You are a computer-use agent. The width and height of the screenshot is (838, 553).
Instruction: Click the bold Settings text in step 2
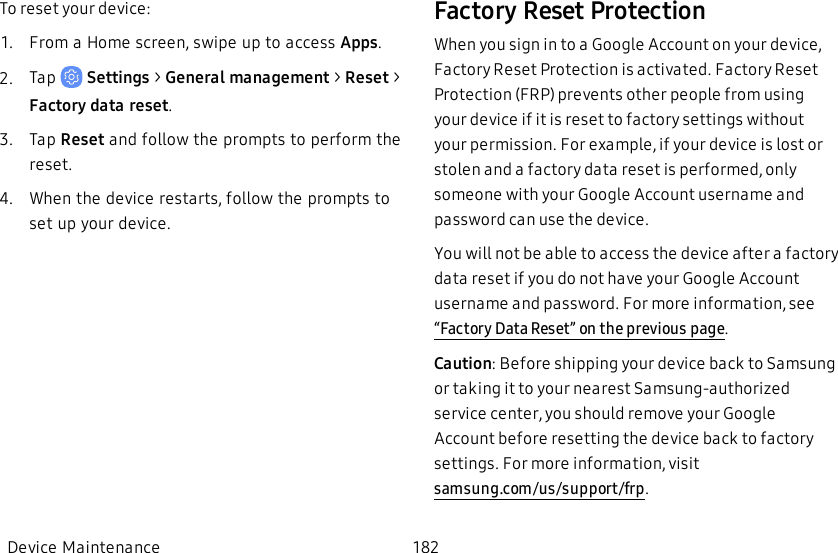pos(118,78)
